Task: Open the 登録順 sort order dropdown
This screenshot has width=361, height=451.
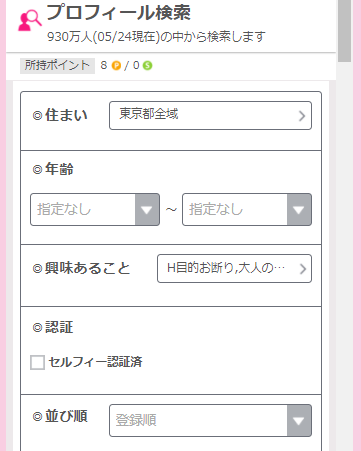Action: tap(211, 421)
